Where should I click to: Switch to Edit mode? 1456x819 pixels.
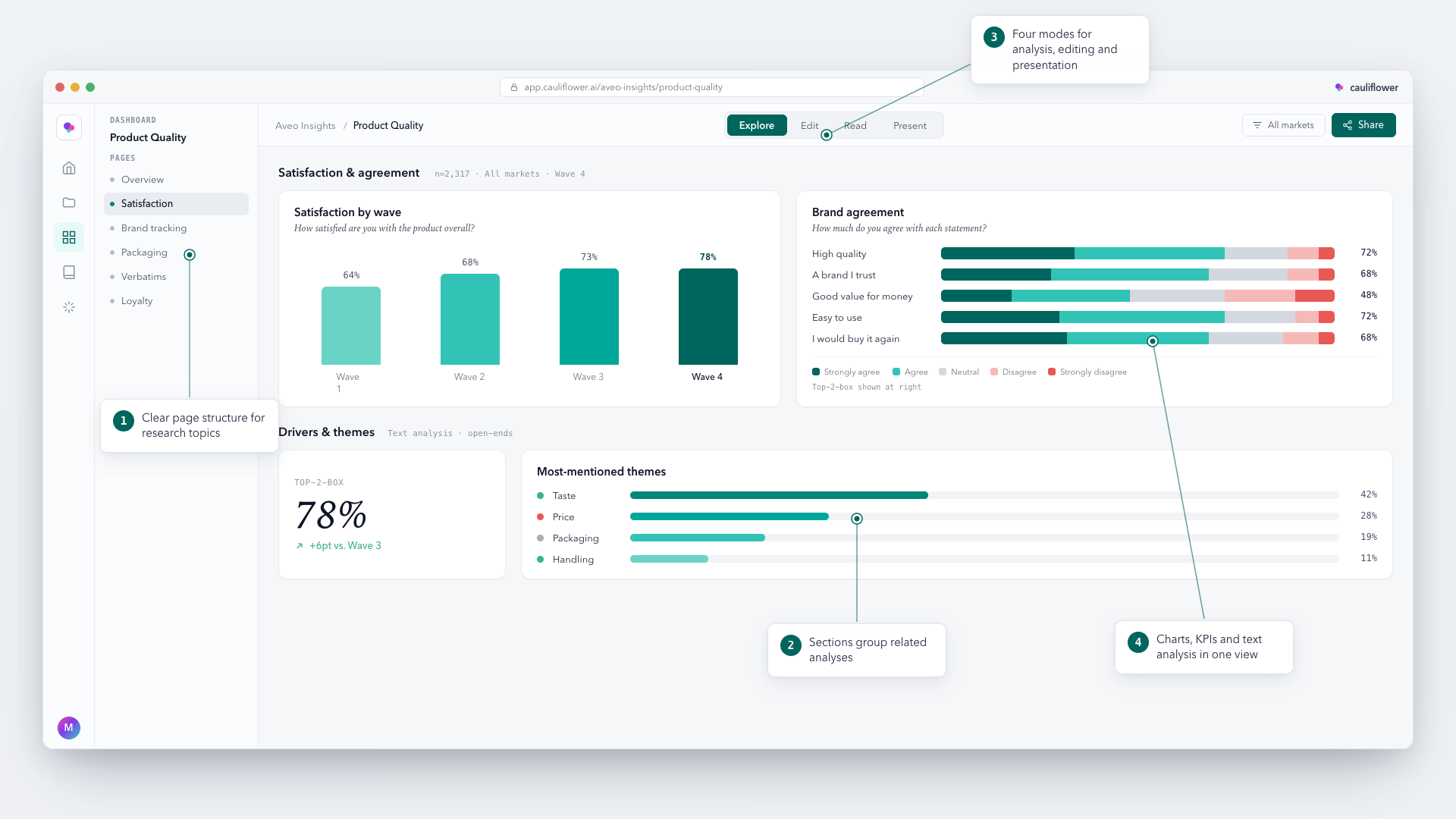(x=809, y=126)
